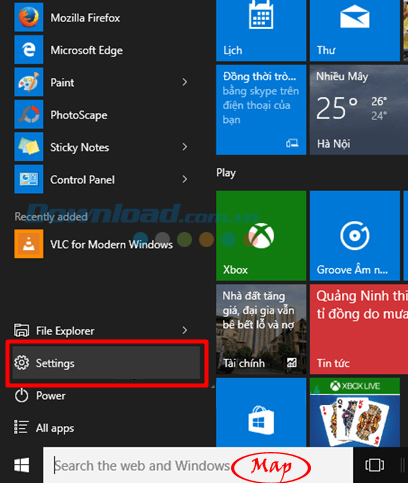Open Task View on the taskbar
The height and width of the screenshot is (483, 408).
(374, 465)
